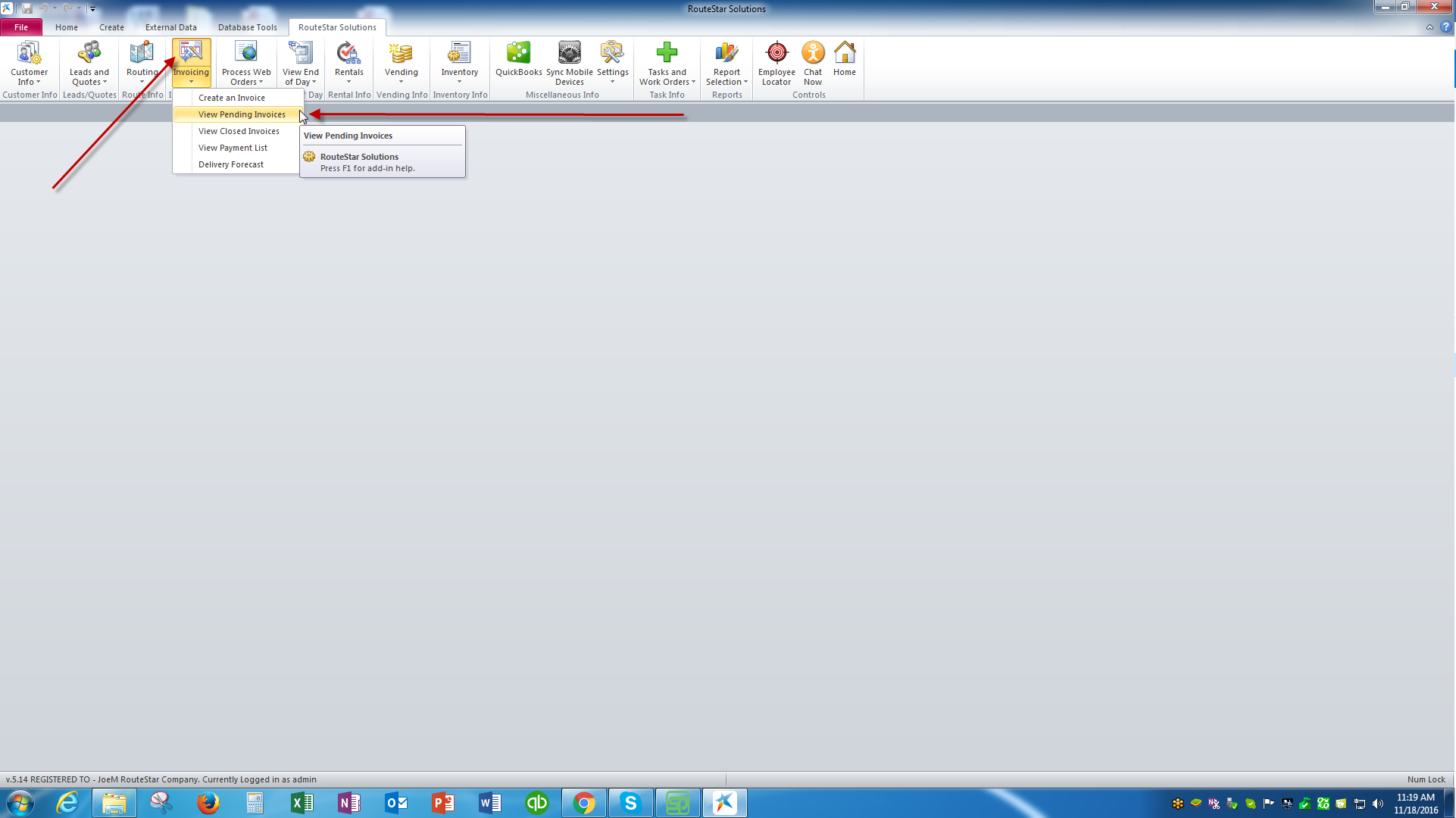This screenshot has height=818, width=1456.
Task: Click the quick access Save icon
Action: (x=27, y=8)
